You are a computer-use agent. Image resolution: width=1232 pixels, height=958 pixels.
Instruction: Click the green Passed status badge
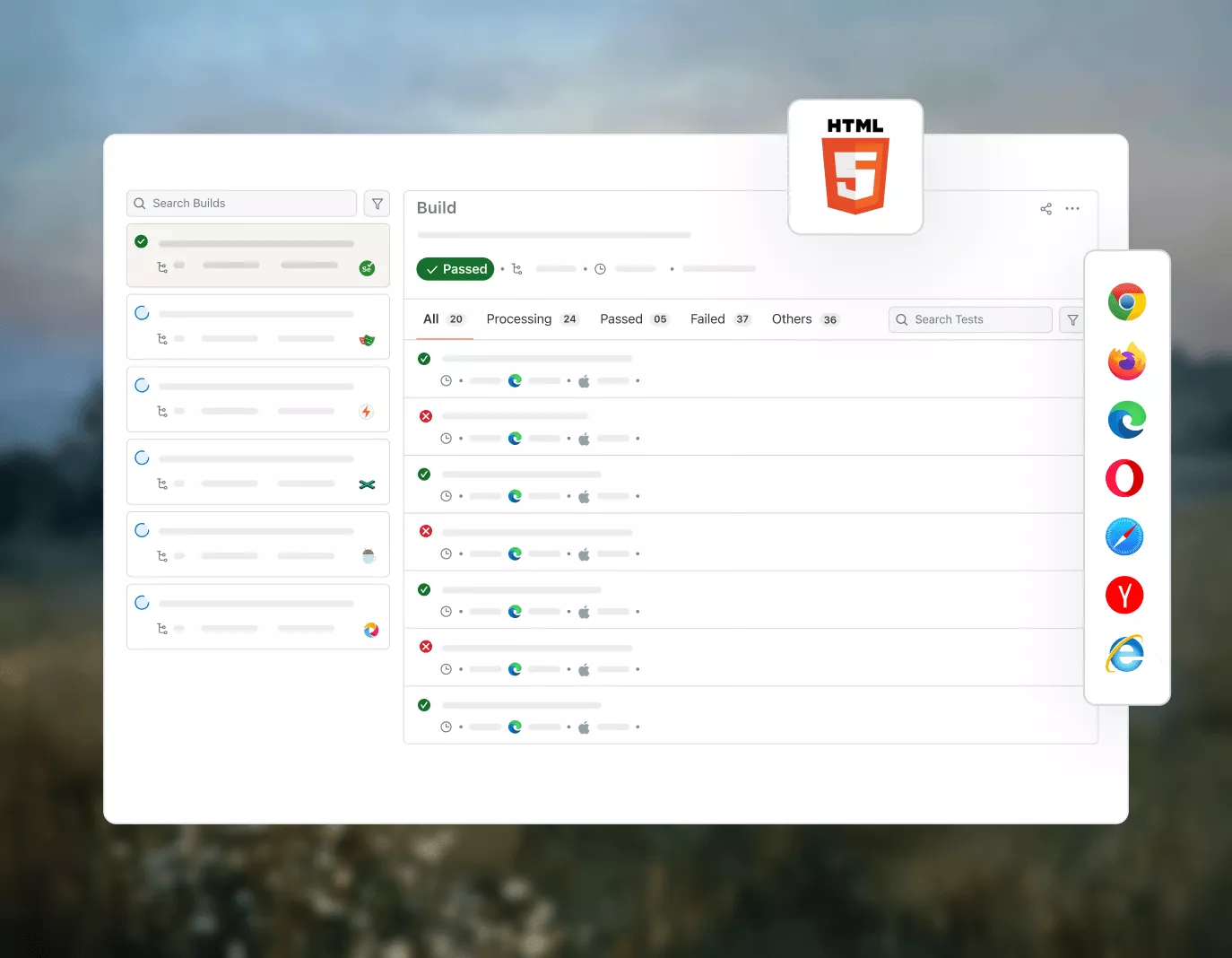[455, 269]
